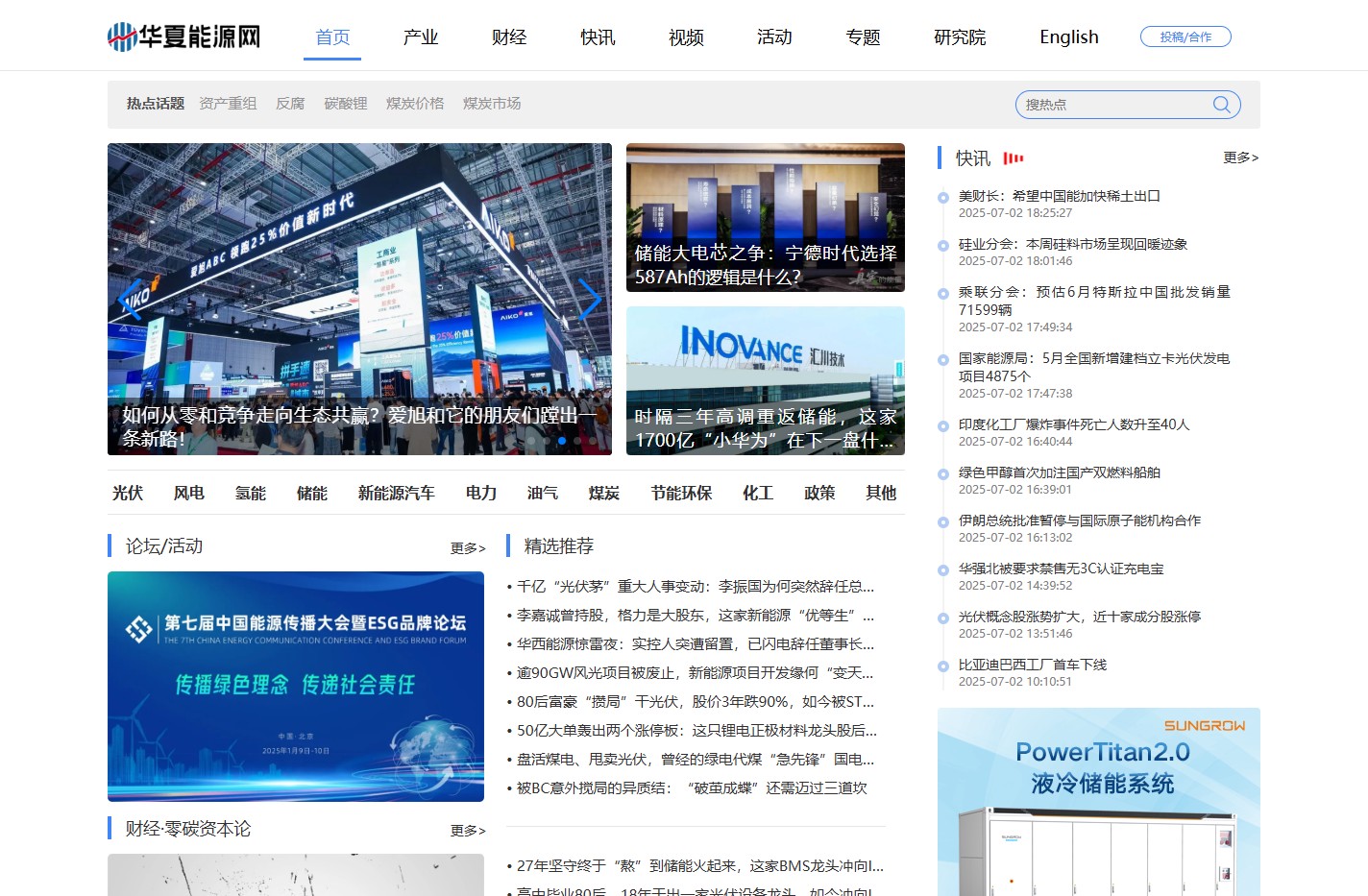1368x896 pixels.
Task: Open news flash 硅业分会：本周硅料市场呈现回暖迹象
Action: [1073, 244]
